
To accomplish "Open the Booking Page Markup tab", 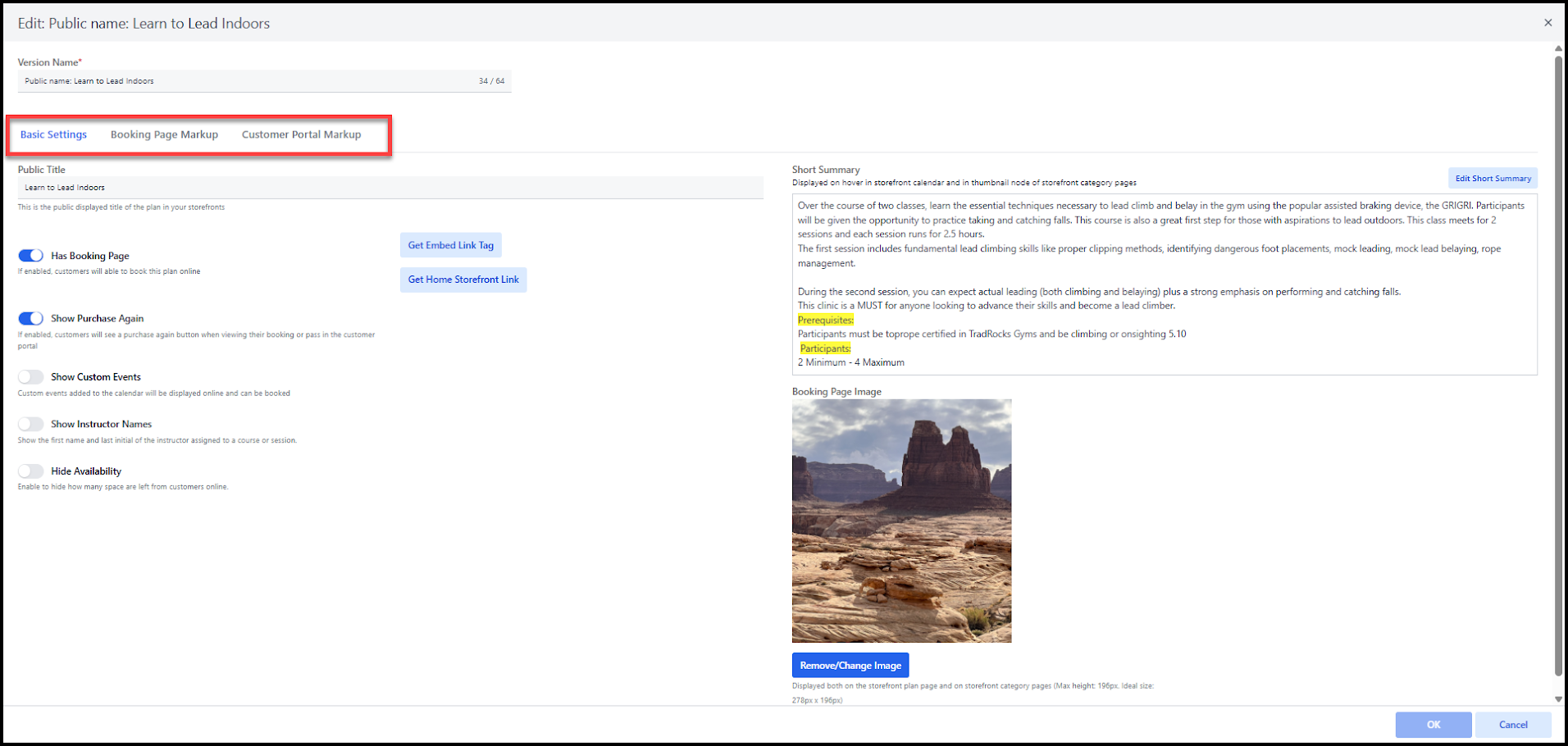I will [164, 134].
